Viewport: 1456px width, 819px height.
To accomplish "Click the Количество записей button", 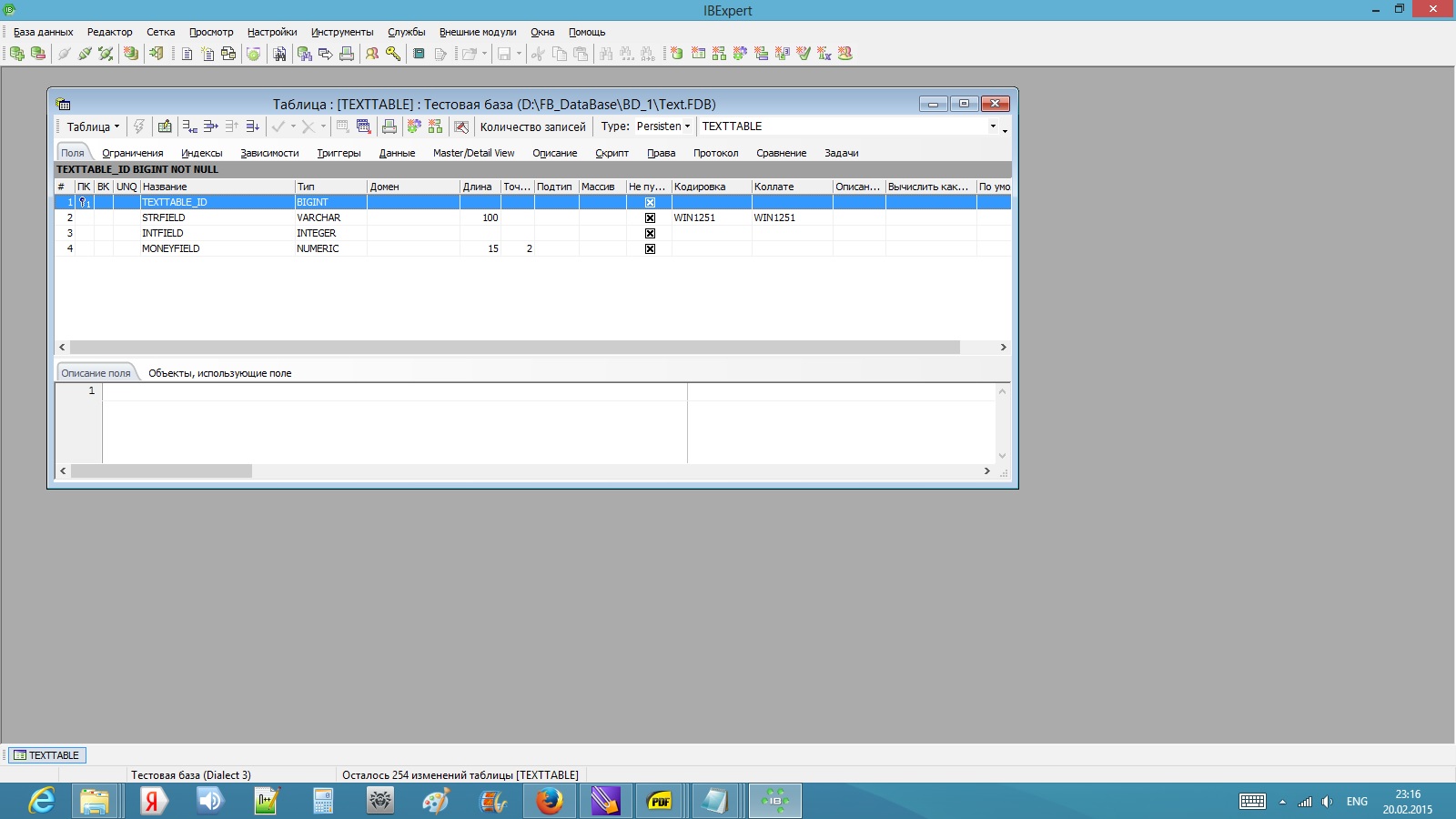I will 532,126.
